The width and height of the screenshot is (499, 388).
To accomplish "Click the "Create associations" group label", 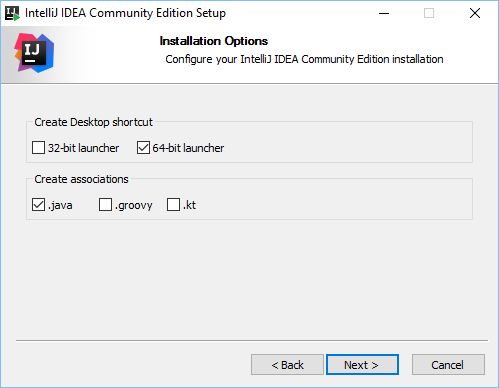I will coord(81,179).
